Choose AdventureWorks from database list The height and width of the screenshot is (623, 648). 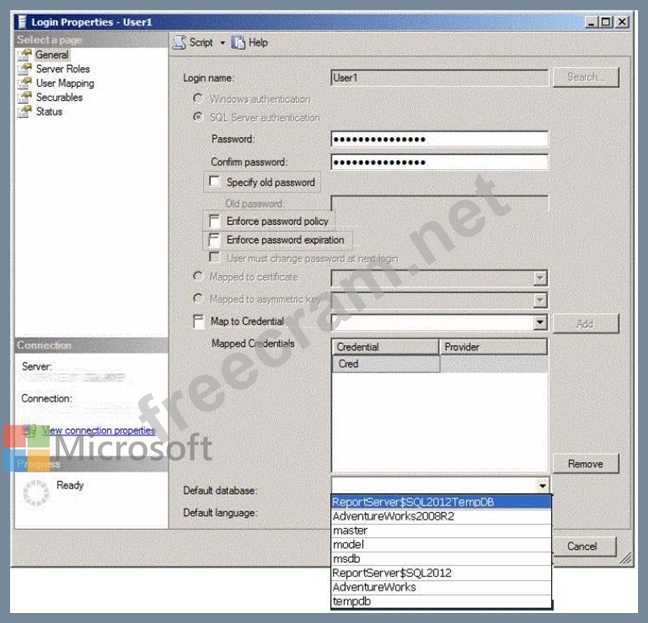pos(441,587)
